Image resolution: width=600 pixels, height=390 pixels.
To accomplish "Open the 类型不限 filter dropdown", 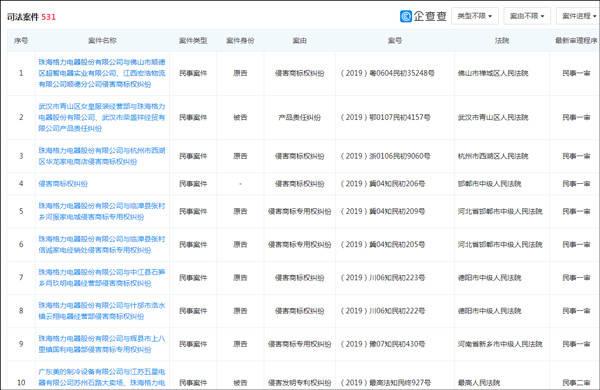I will click(x=474, y=16).
